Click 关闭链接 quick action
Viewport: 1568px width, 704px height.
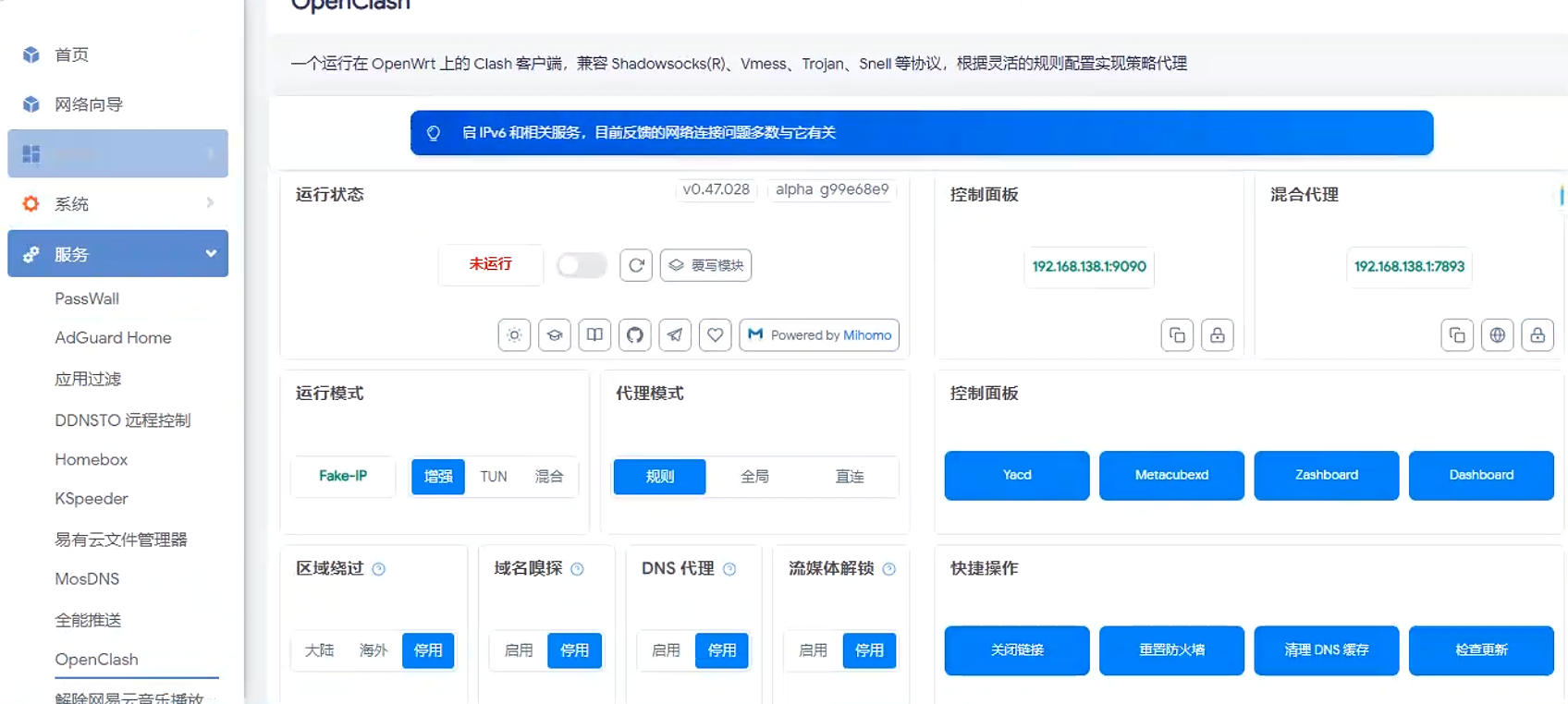tap(1017, 650)
